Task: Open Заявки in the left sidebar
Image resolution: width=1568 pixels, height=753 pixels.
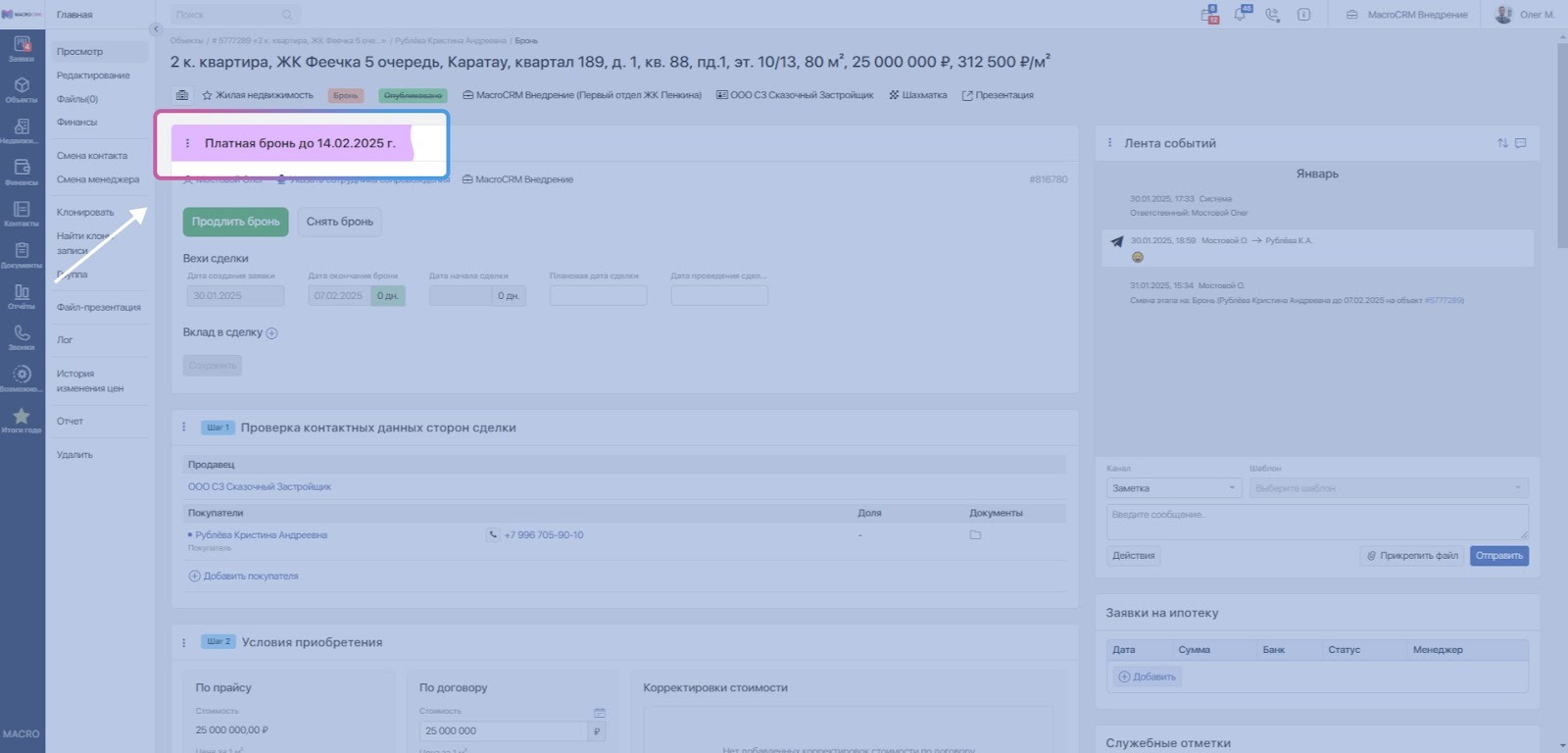Action: pyautogui.click(x=22, y=47)
